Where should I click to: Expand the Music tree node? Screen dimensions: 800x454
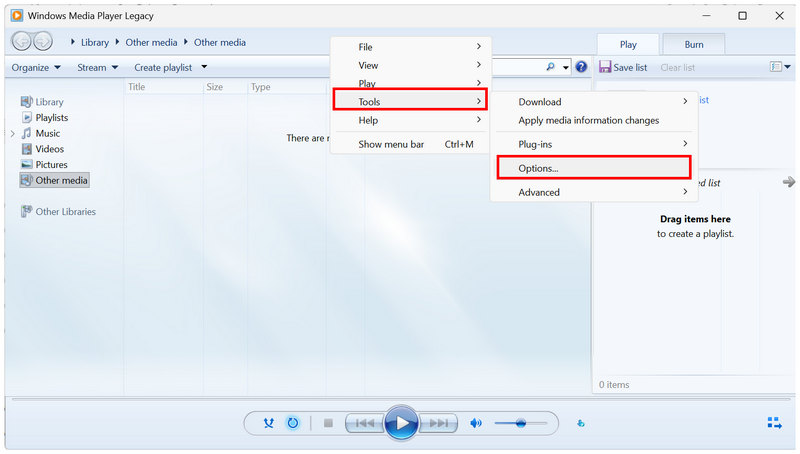[13, 134]
